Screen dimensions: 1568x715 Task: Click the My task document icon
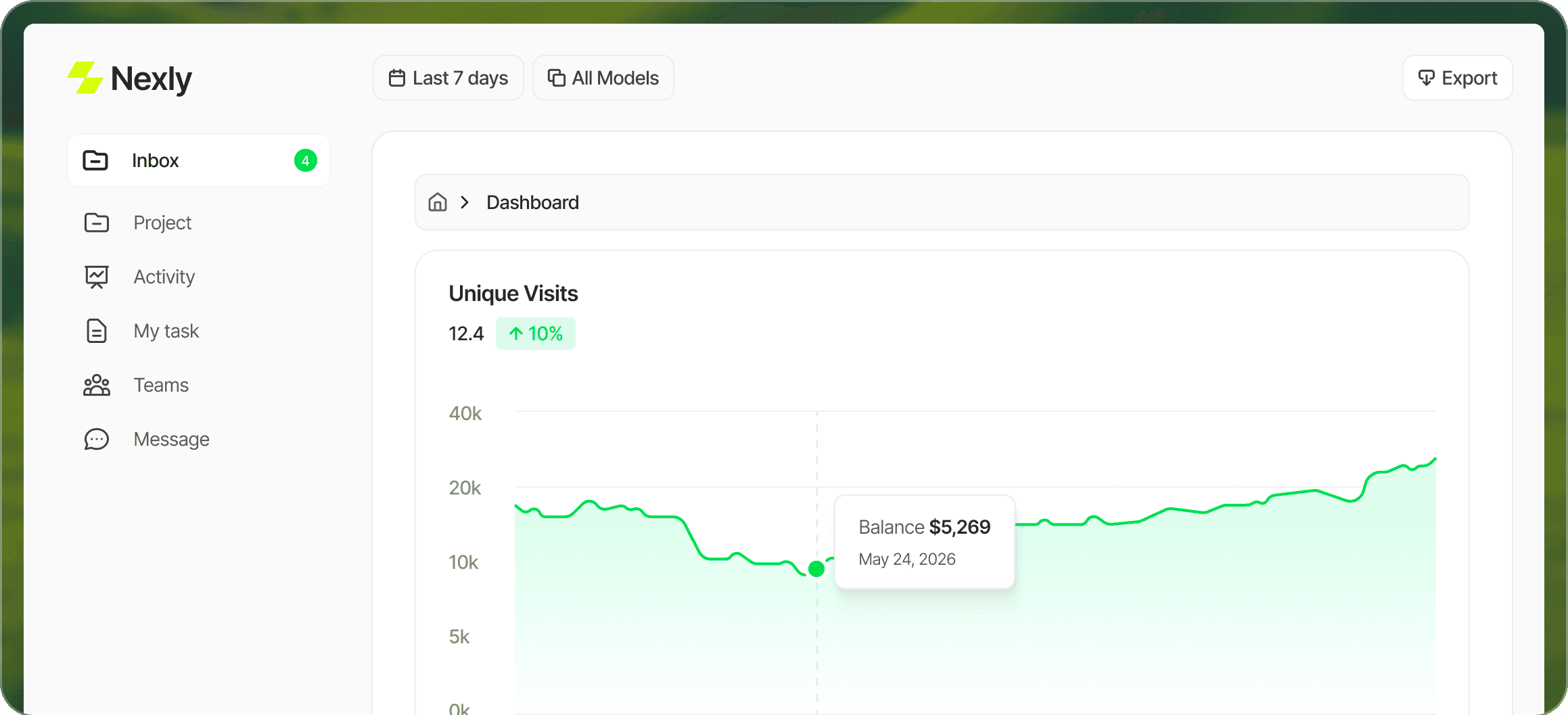point(97,331)
